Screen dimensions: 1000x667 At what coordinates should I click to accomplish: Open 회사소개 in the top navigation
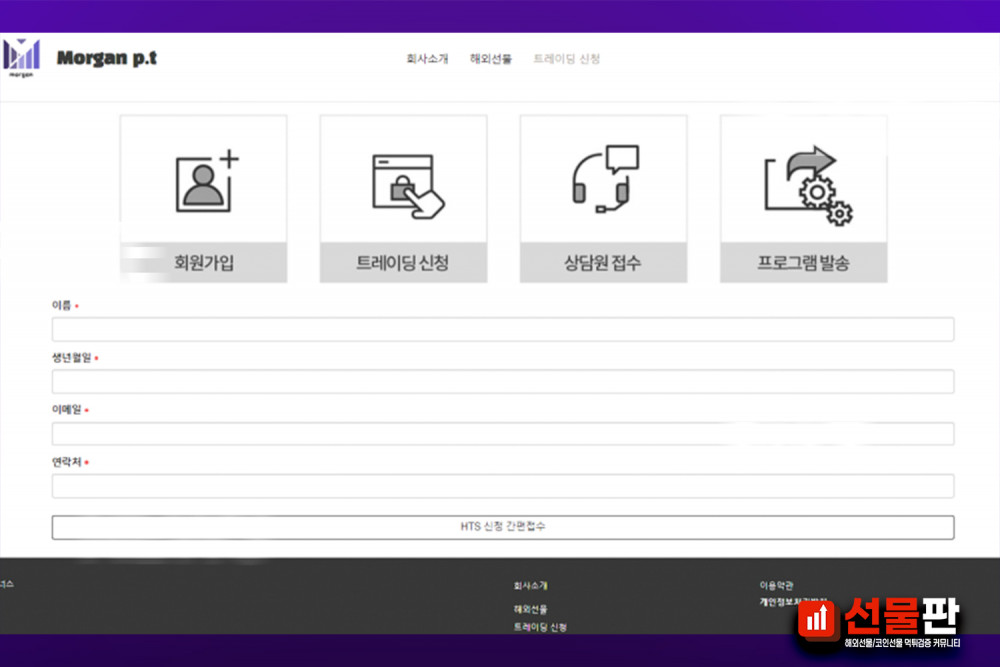click(427, 59)
